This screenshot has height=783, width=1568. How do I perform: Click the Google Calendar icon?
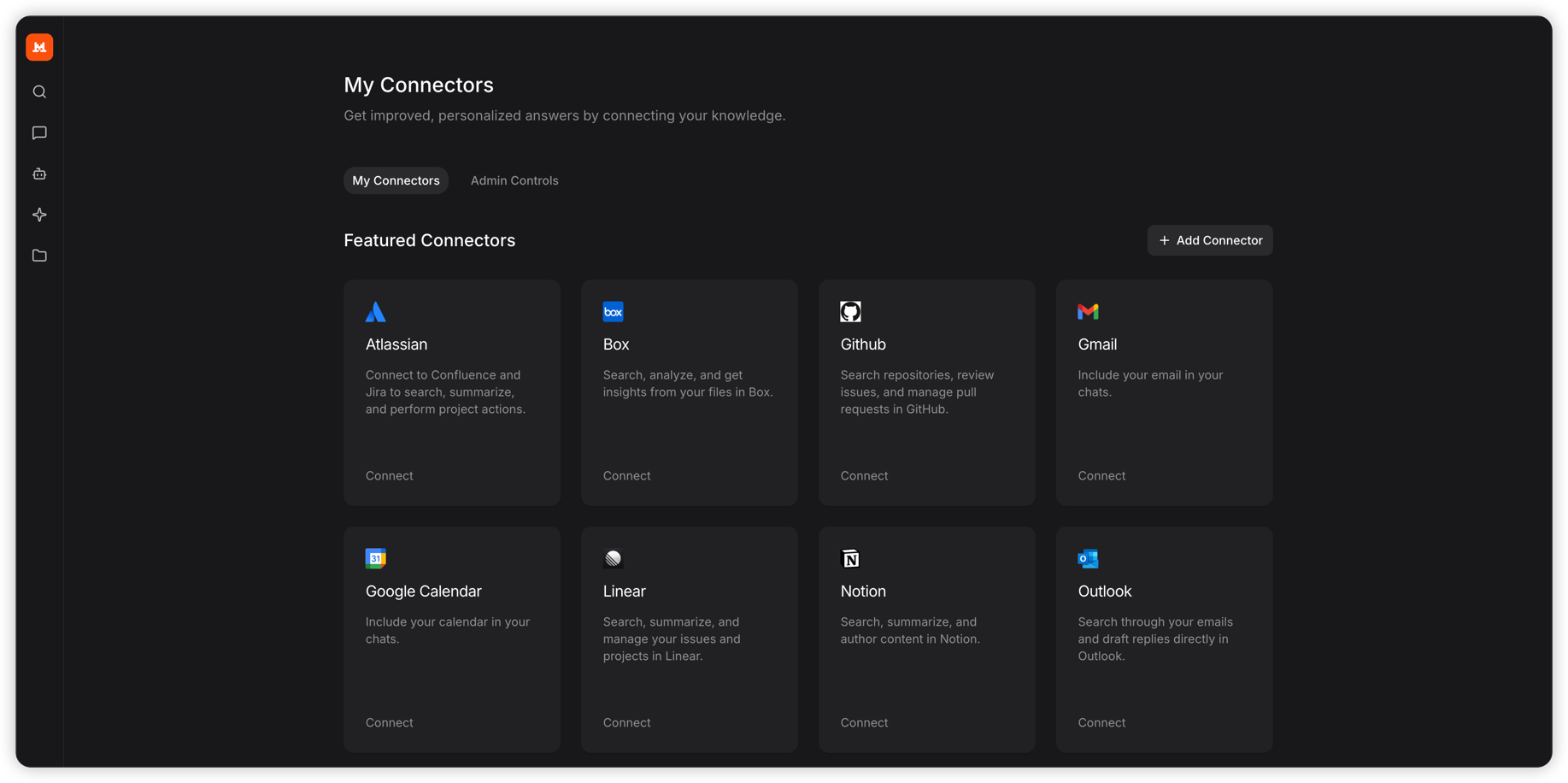point(375,558)
